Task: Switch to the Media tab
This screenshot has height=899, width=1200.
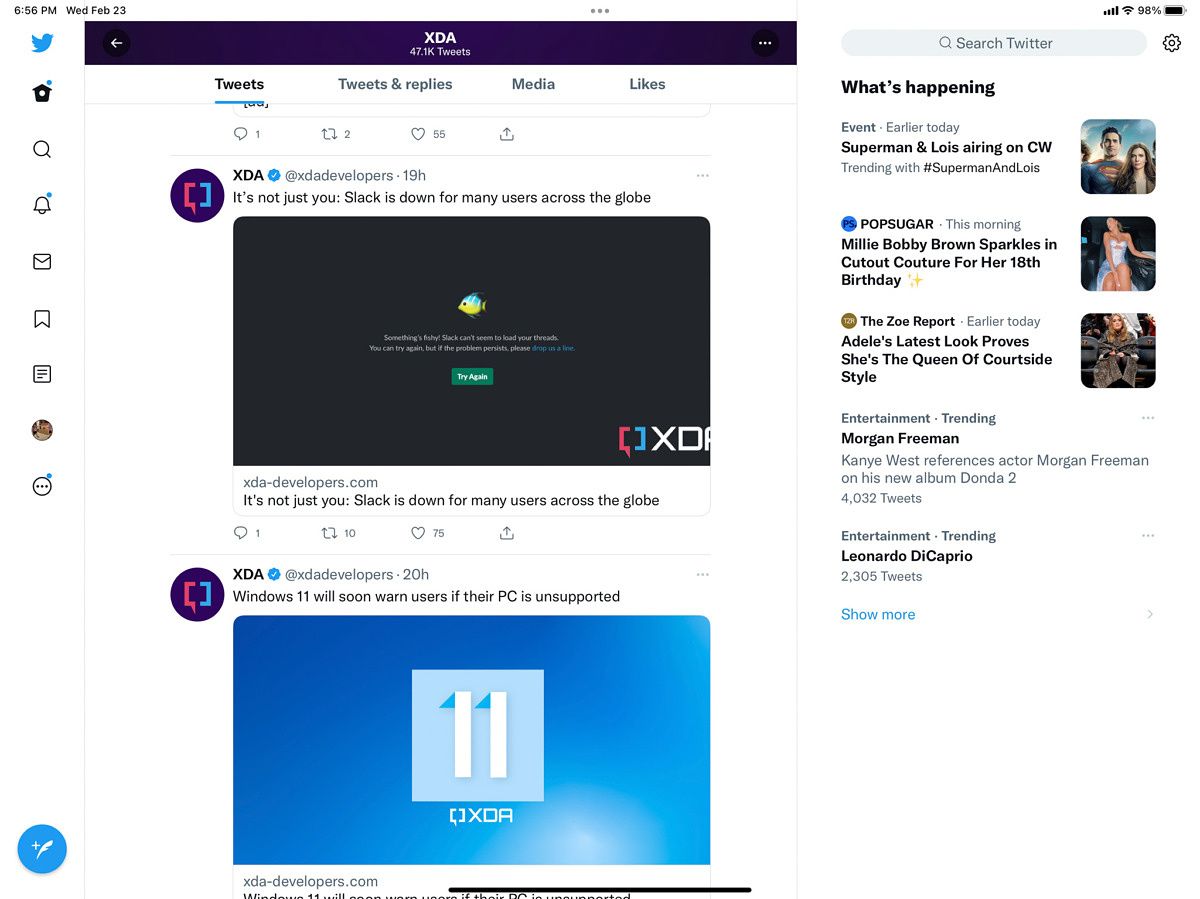Action: 533,84
